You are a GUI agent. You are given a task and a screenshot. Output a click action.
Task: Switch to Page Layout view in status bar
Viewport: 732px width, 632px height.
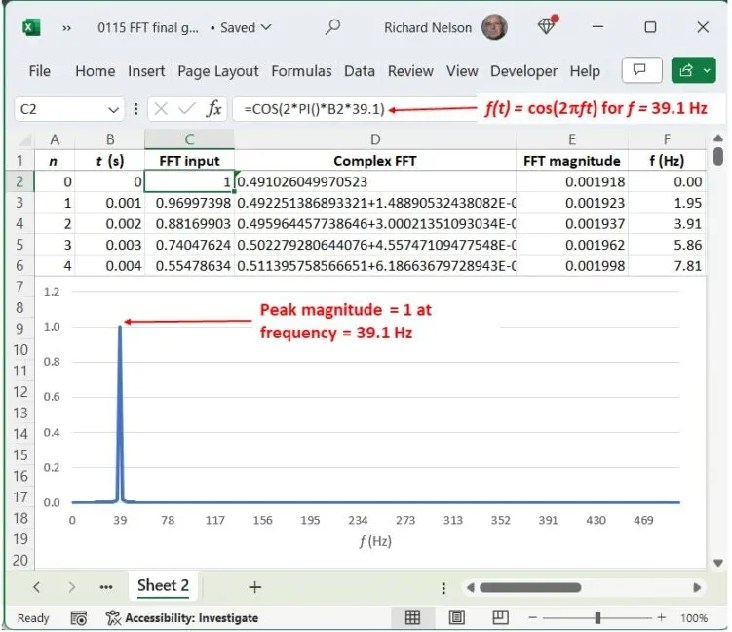tap(456, 618)
